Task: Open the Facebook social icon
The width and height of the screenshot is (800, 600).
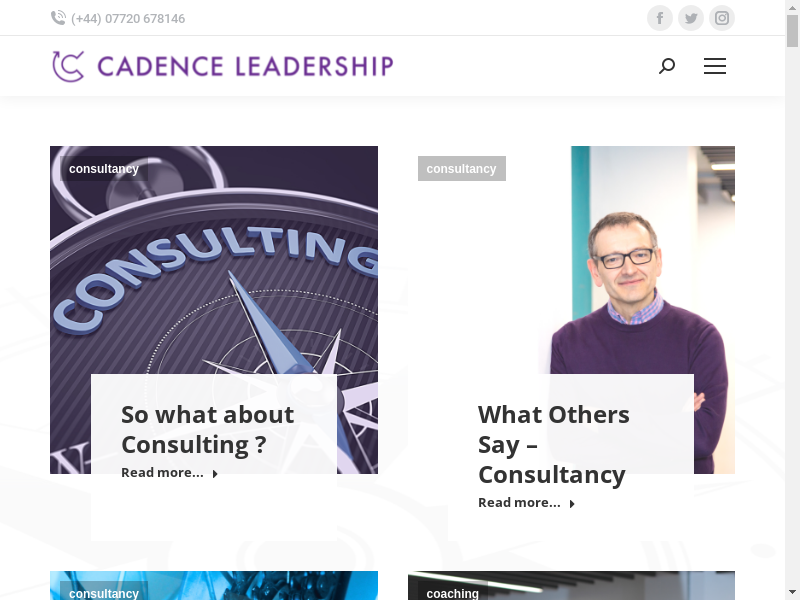Action: tap(660, 18)
